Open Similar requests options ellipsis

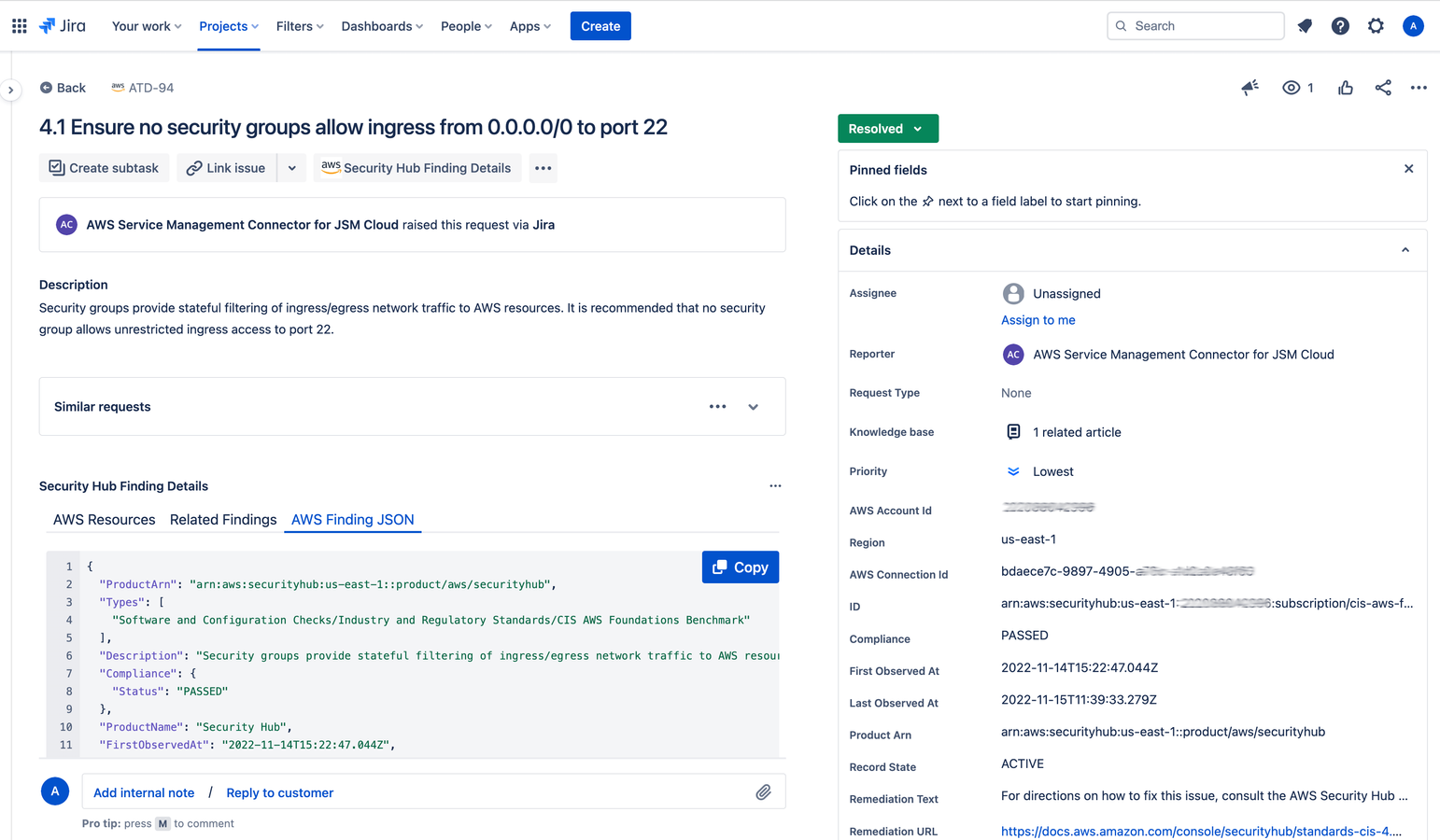[x=717, y=407]
